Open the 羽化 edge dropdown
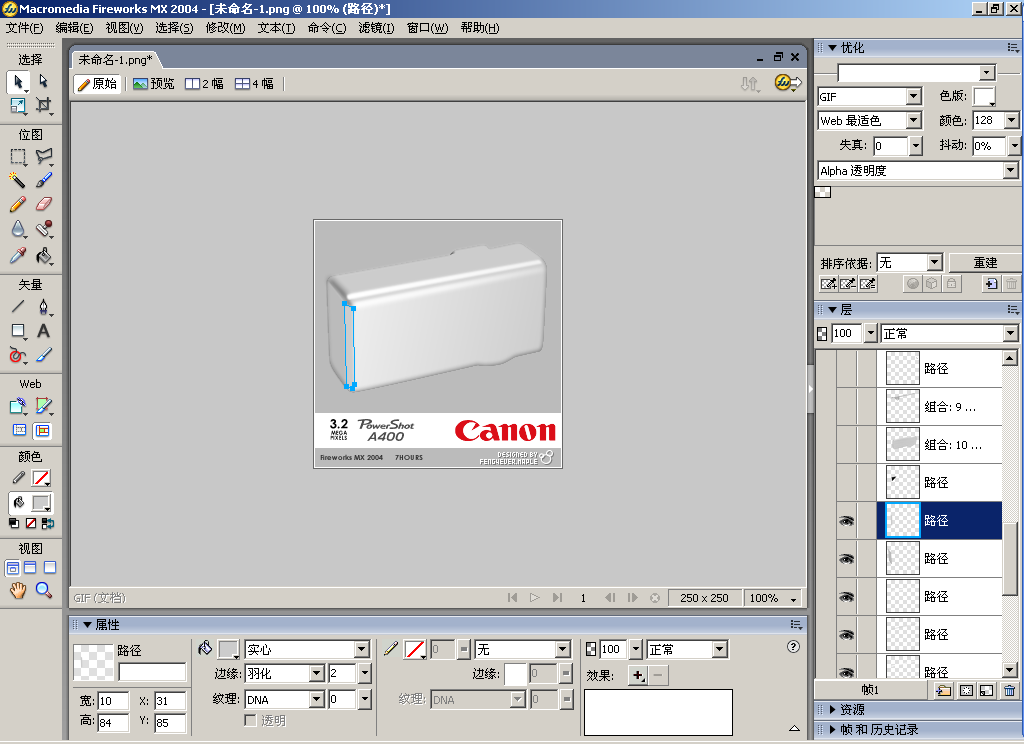 click(317, 673)
